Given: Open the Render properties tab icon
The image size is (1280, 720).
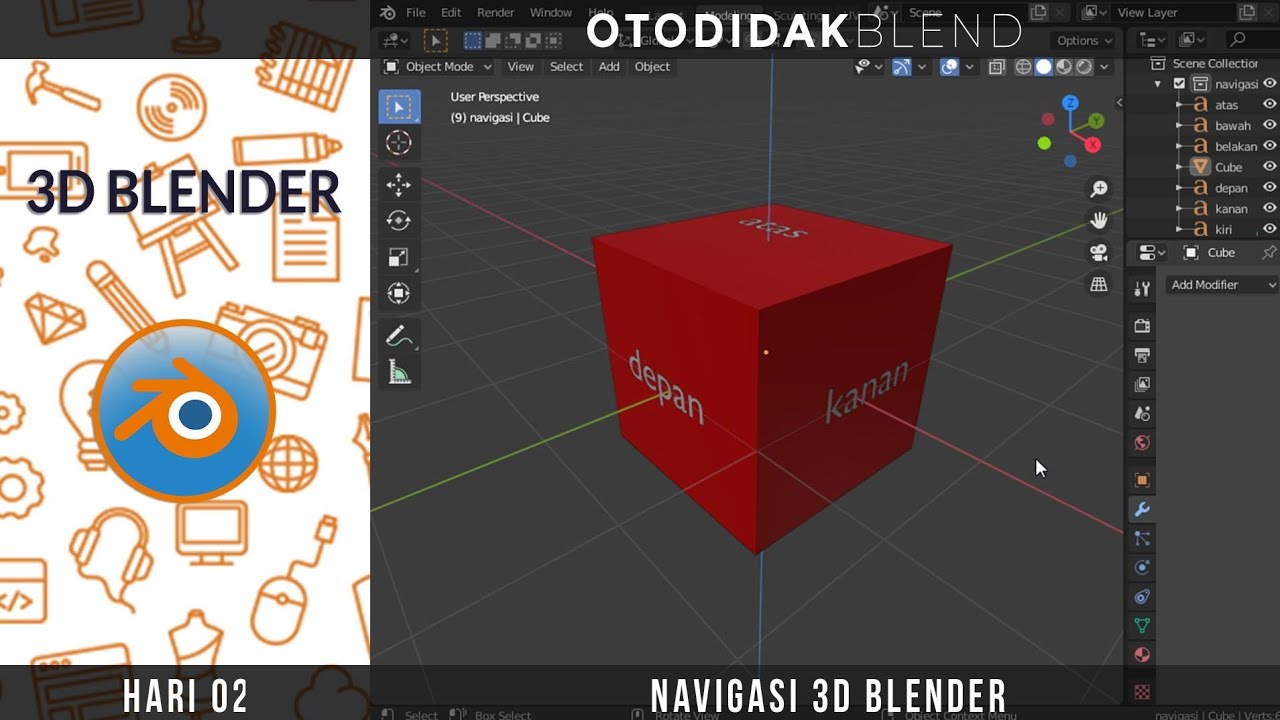Looking at the screenshot, I should pyautogui.click(x=1142, y=326).
